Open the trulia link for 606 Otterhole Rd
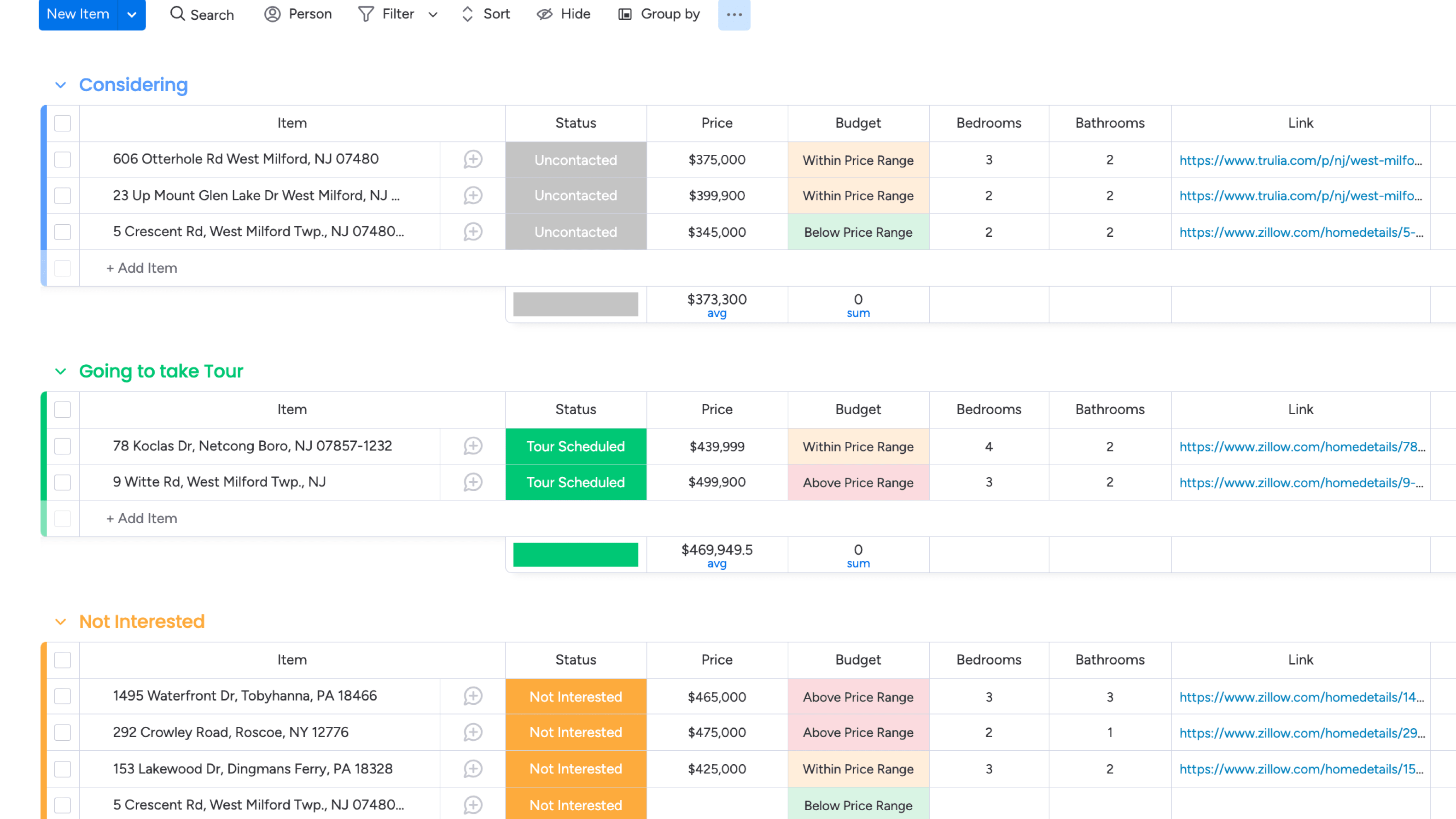Viewport: 1456px width, 819px height. pos(1300,160)
